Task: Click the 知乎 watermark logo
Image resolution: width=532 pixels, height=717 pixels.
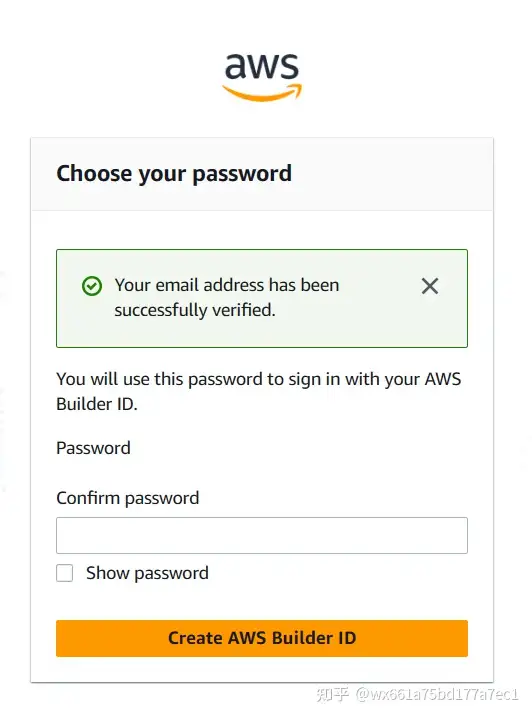Action: point(333,694)
